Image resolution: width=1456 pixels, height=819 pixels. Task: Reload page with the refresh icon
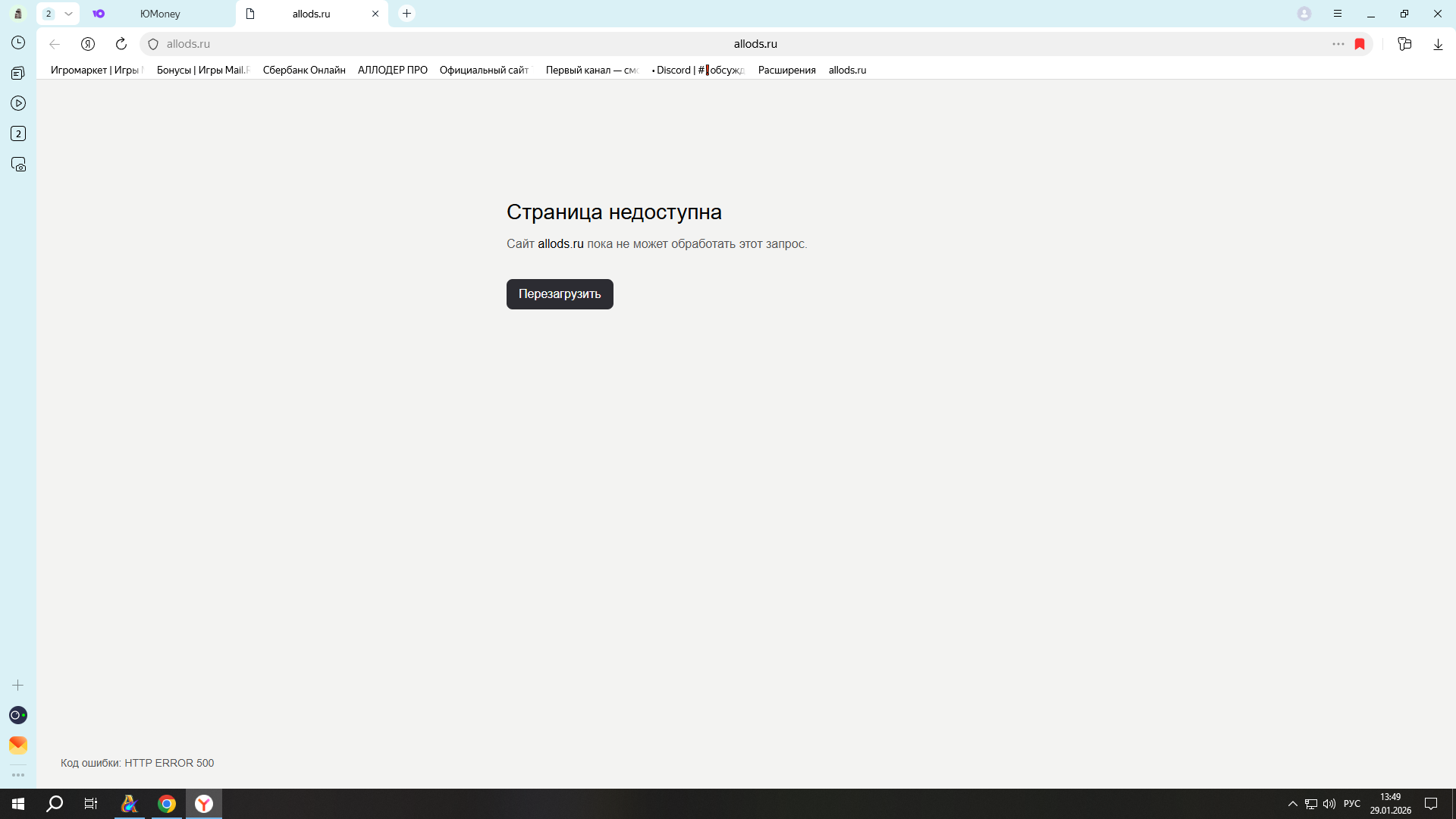tap(121, 44)
